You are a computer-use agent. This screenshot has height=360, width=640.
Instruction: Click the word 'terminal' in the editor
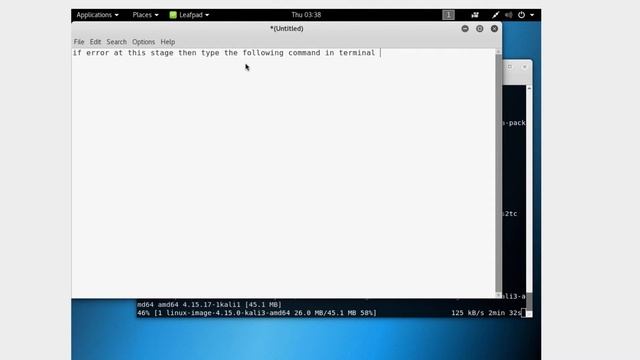[357, 53]
